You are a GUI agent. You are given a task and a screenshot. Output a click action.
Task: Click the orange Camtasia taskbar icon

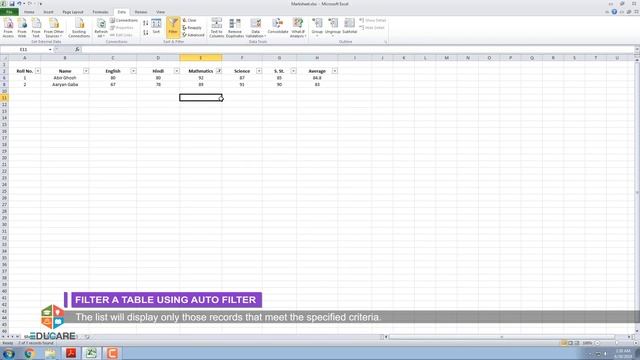[x=112, y=353]
